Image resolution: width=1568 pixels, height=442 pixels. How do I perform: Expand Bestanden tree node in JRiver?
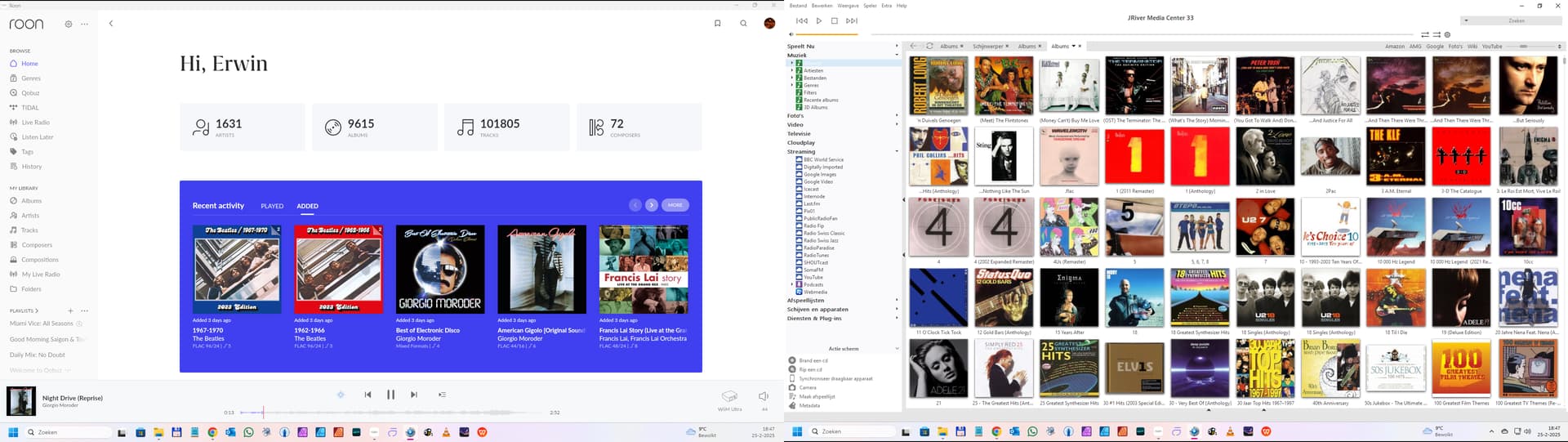(792, 78)
